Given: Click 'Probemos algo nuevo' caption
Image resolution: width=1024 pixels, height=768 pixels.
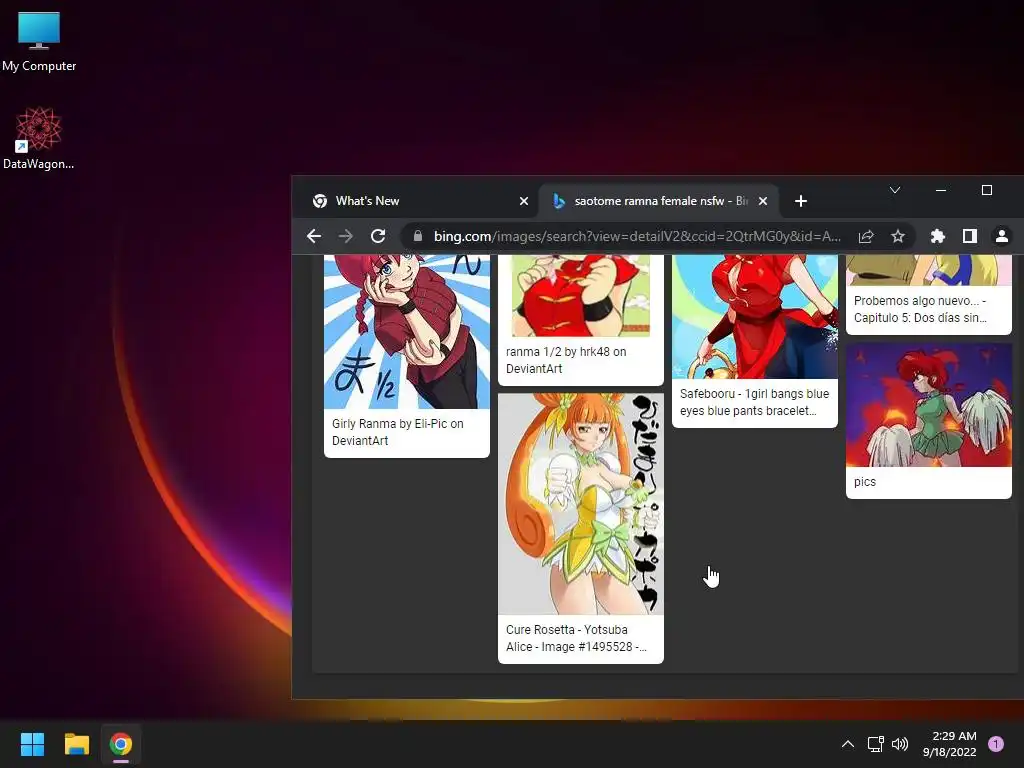Looking at the screenshot, I should tap(920, 309).
